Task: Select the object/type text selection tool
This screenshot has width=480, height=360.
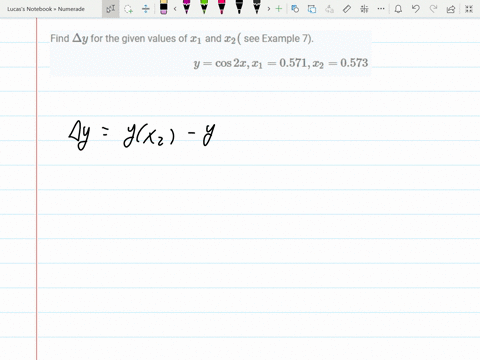Action: (x=111, y=9)
